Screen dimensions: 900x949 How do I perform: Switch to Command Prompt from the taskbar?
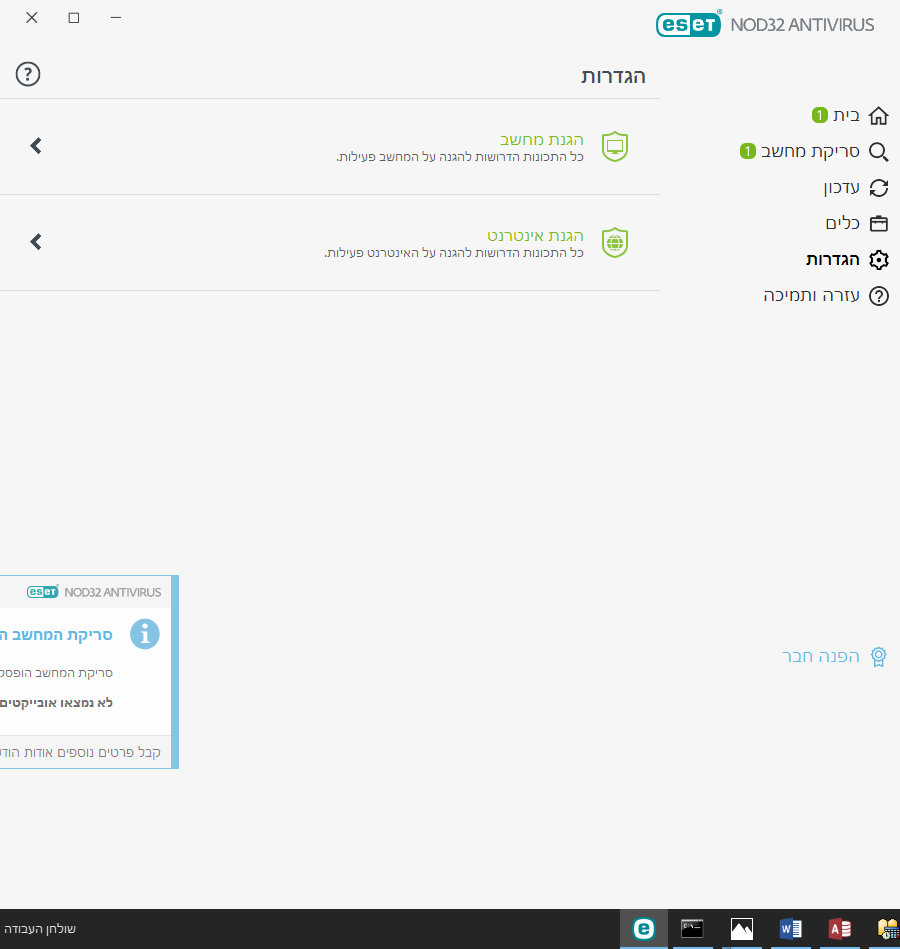coord(692,928)
